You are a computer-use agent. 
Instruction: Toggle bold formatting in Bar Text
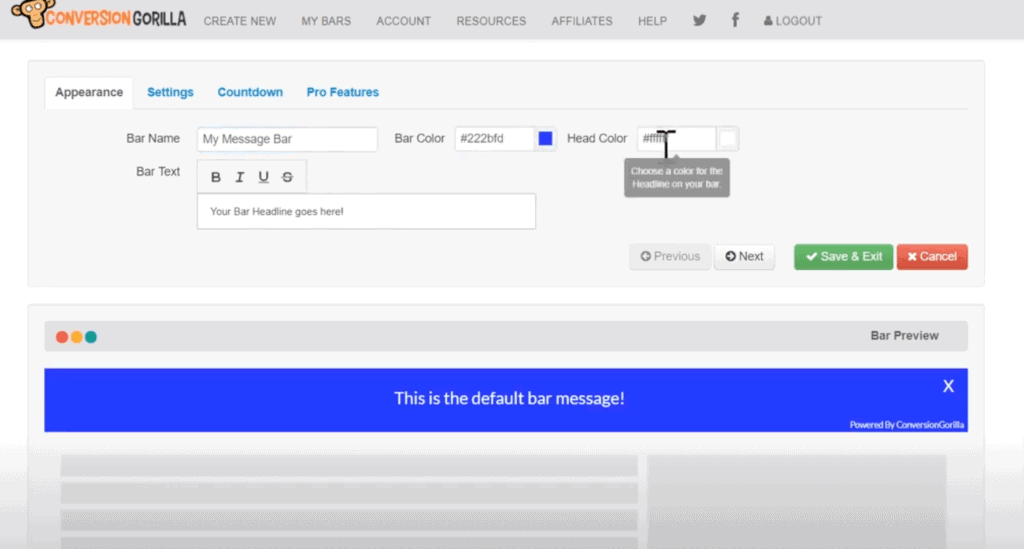click(x=216, y=177)
